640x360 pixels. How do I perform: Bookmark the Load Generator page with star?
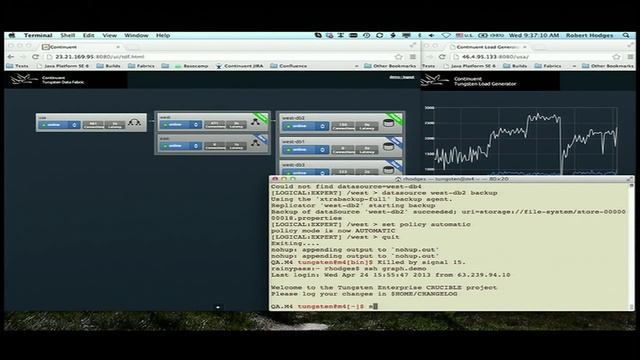coord(617,57)
